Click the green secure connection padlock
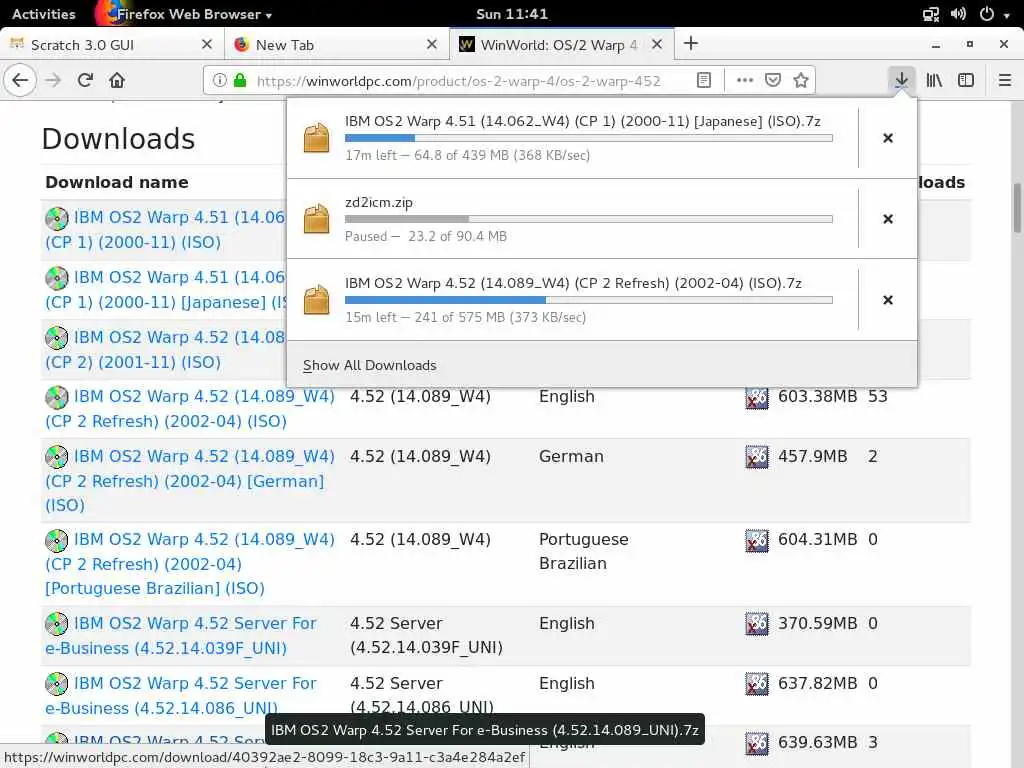The width and height of the screenshot is (1024, 768). pyautogui.click(x=240, y=80)
